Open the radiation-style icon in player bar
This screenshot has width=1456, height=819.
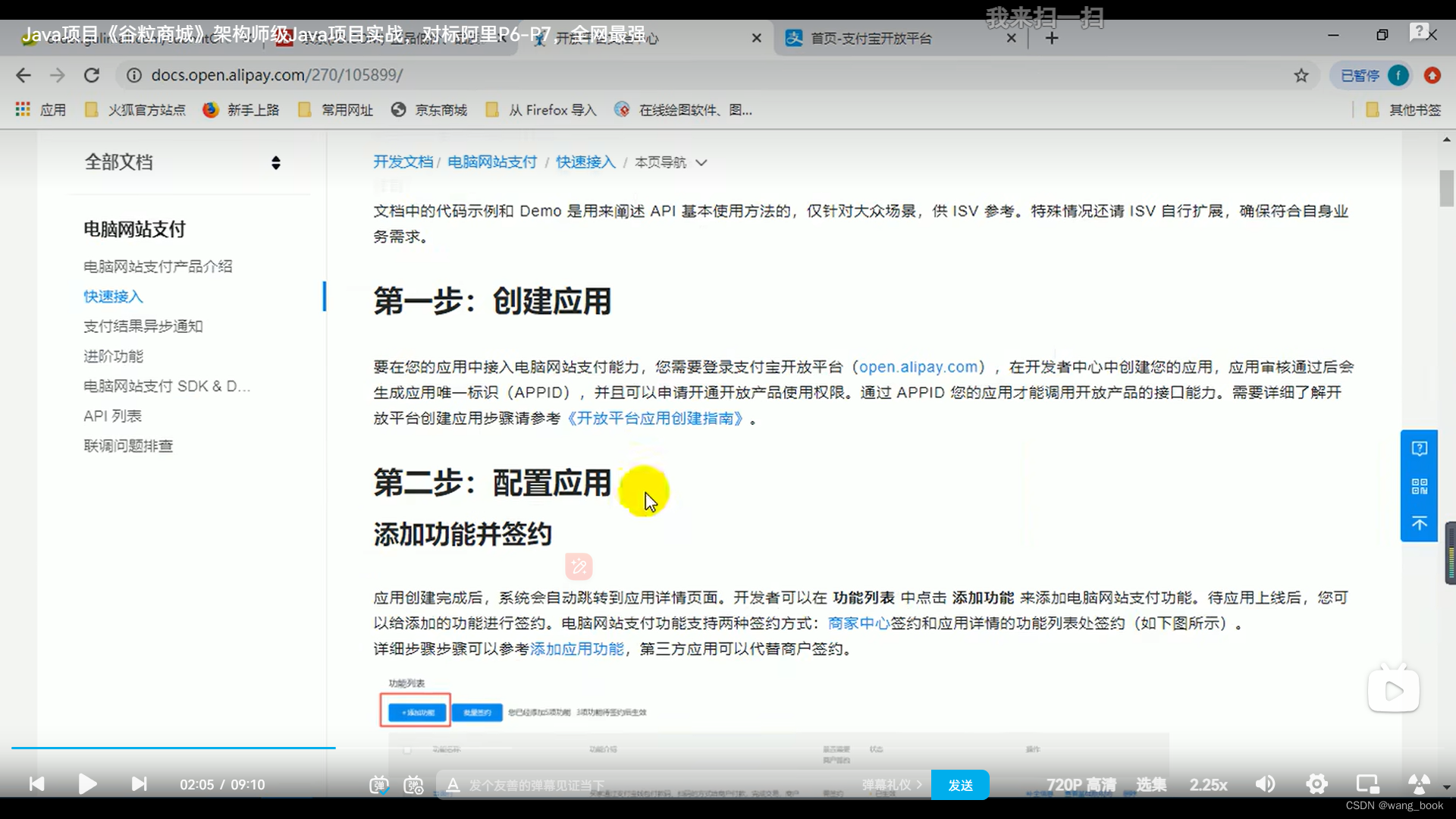click(x=1418, y=784)
